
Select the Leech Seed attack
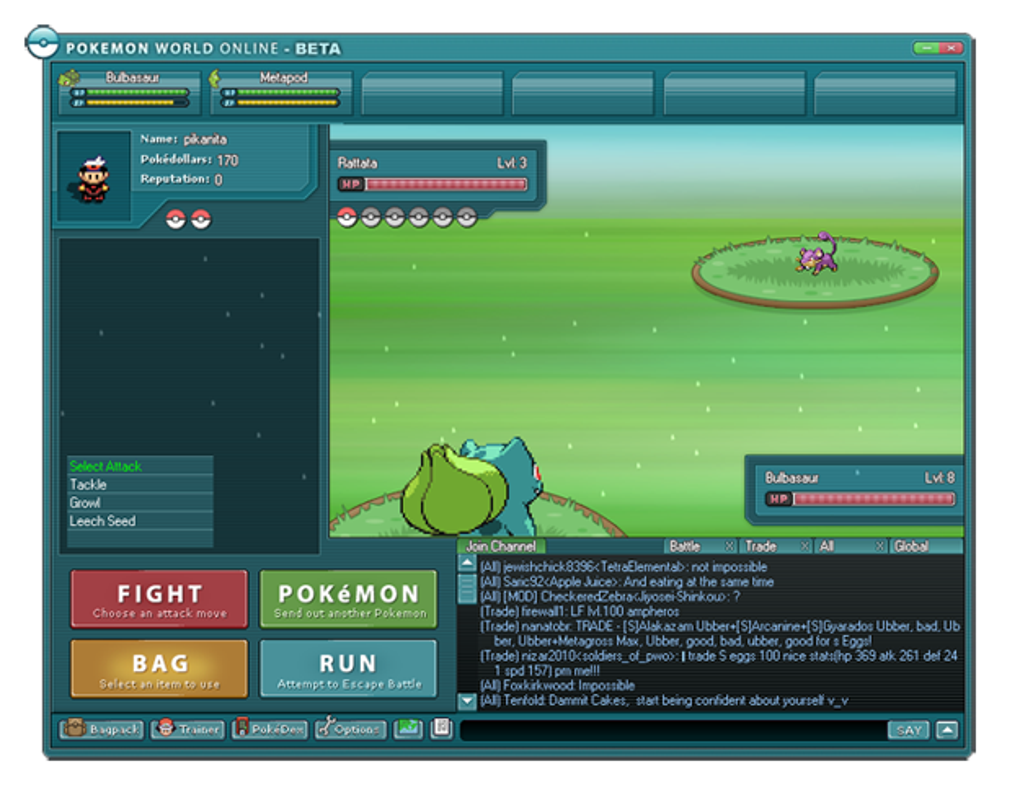pyautogui.click(x=141, y=521)
